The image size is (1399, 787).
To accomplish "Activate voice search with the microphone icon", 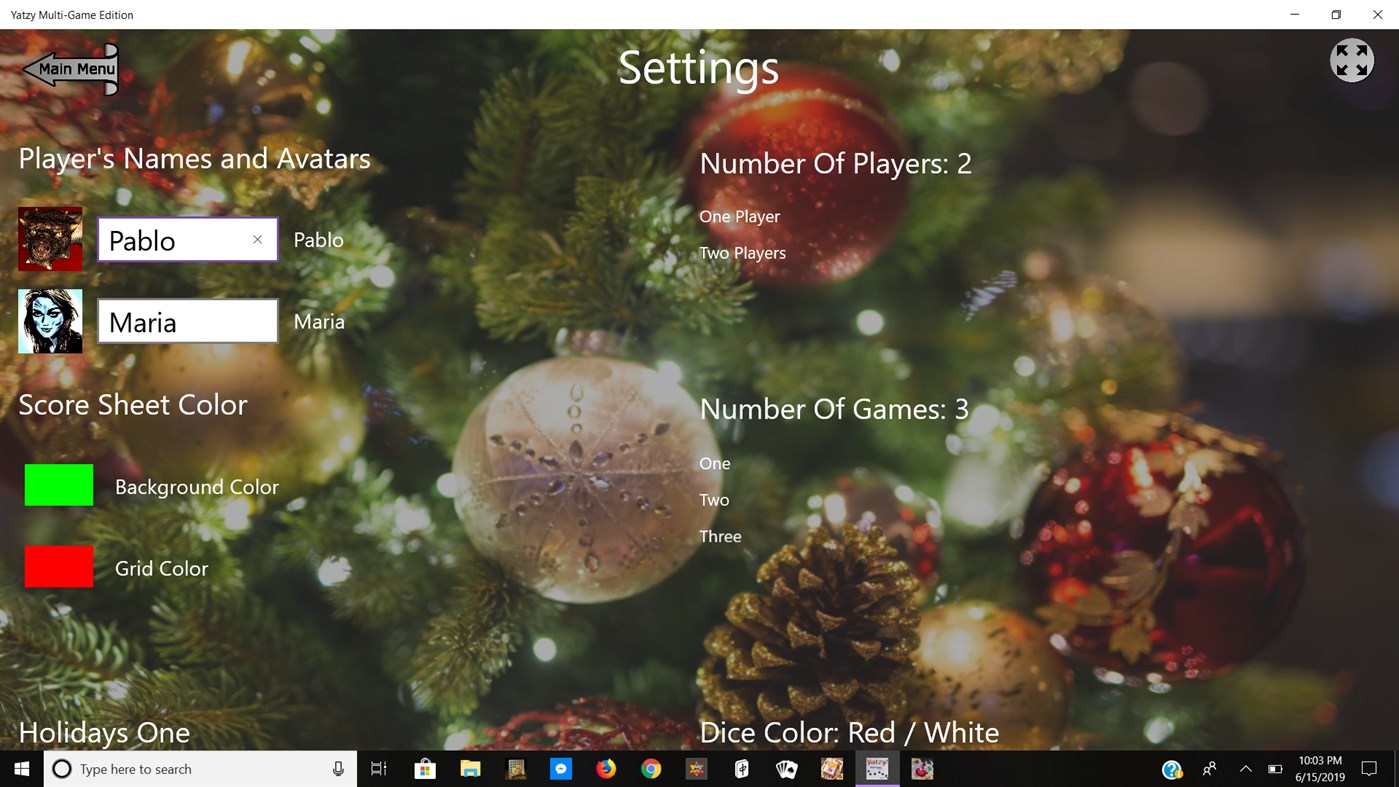I will tap(338, 768).
